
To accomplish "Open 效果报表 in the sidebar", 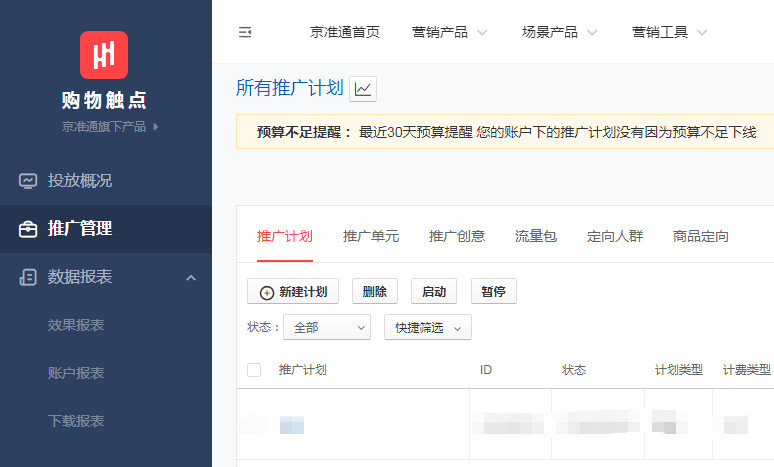I will (x=76, y=325).
